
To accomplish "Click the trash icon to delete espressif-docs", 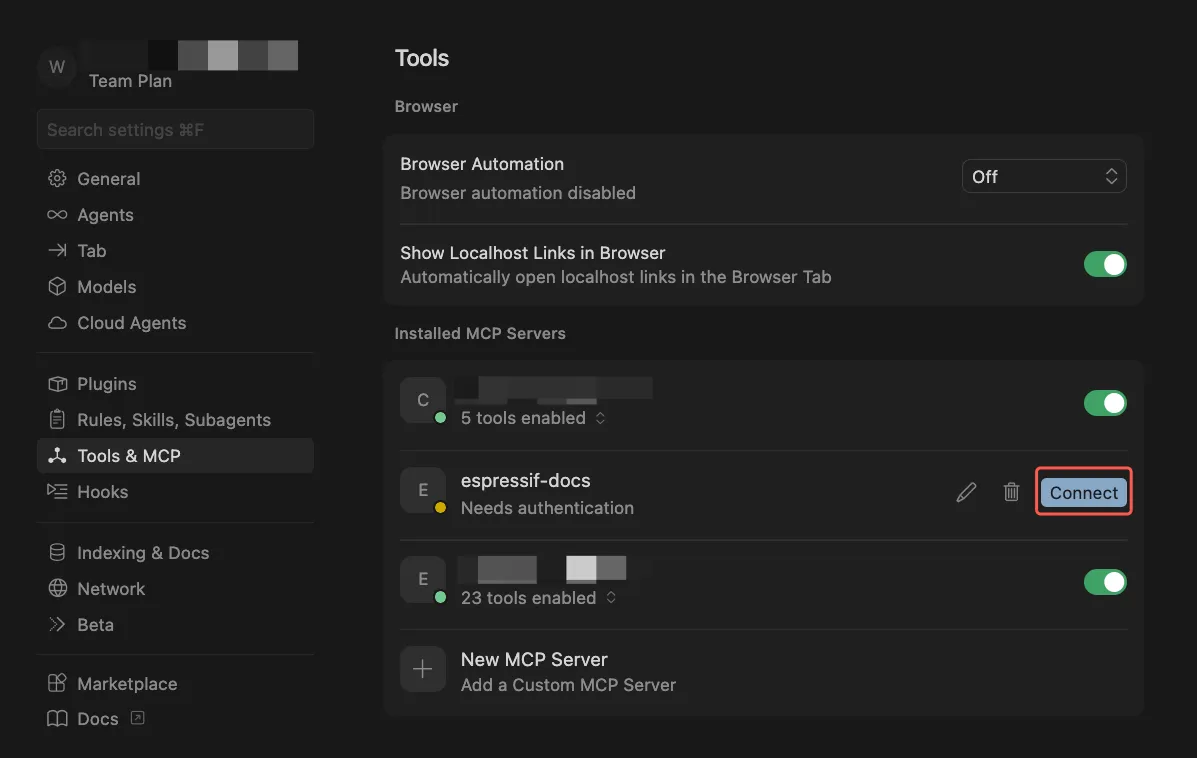I will (x=1011, y=492).
